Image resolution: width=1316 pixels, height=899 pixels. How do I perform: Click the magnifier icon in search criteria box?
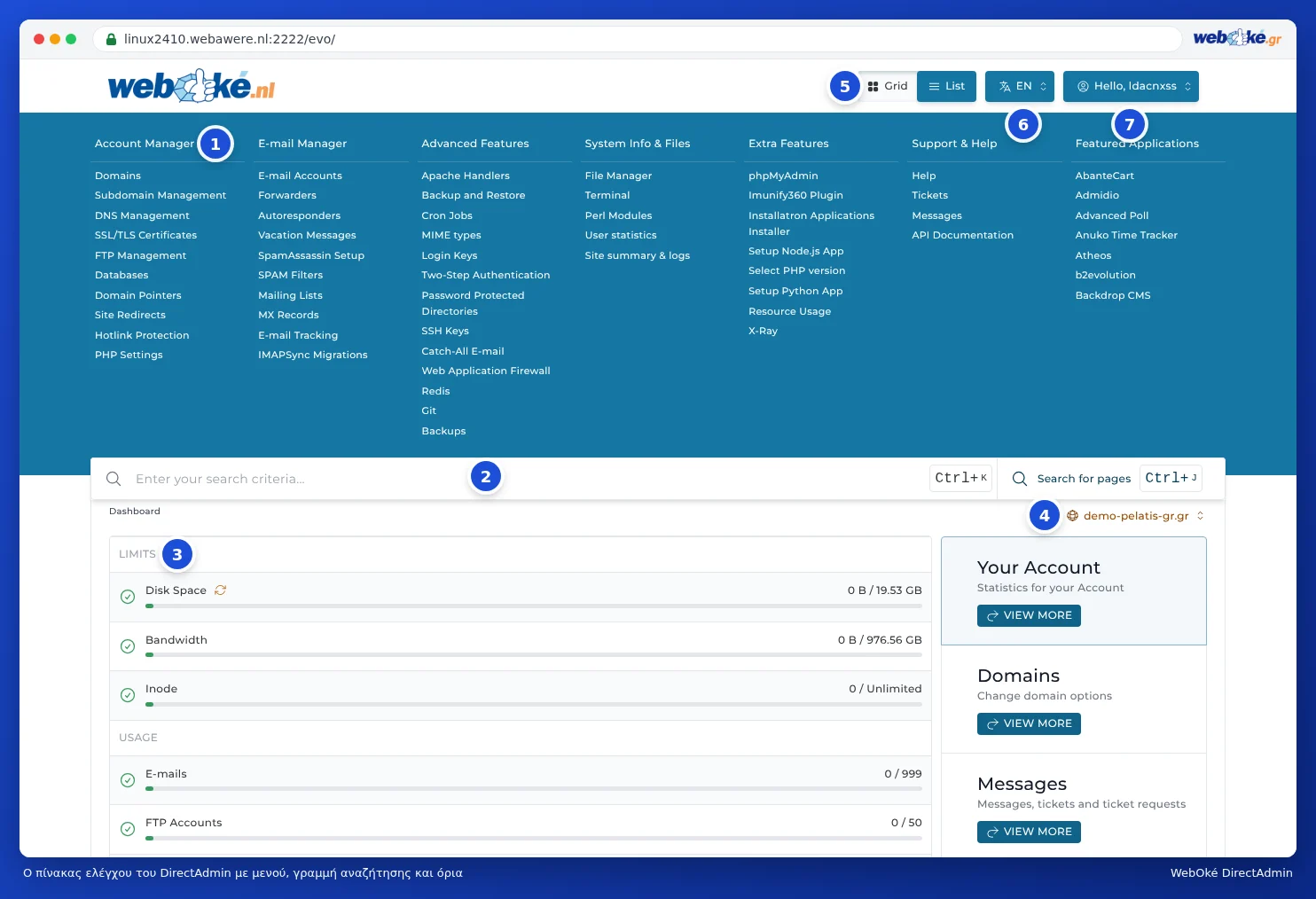click(x=114, y=479)
